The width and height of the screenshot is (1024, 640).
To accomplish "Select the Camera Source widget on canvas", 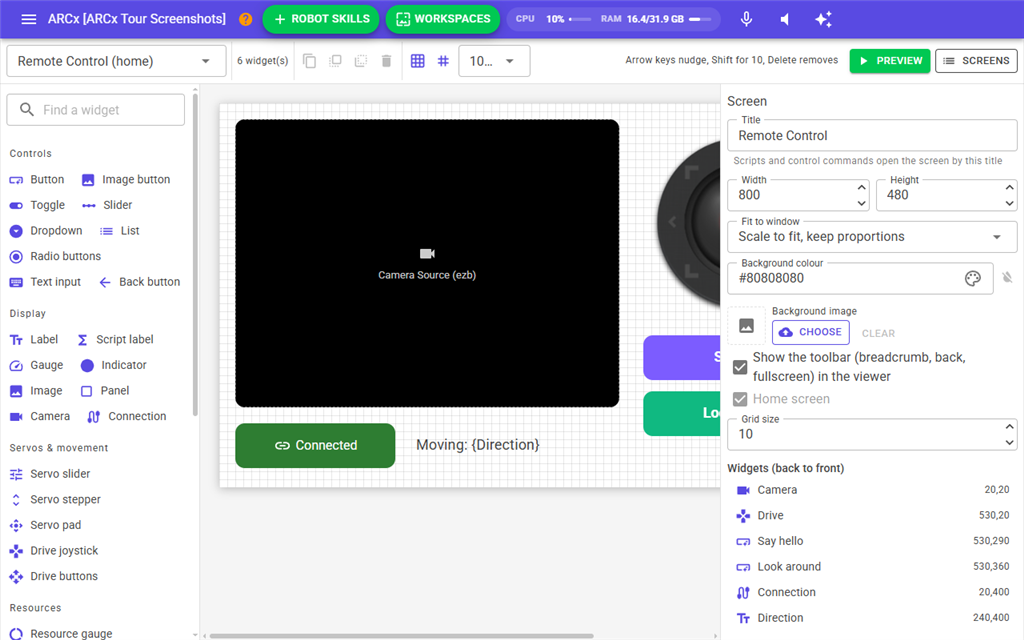I will pos(427,263).
